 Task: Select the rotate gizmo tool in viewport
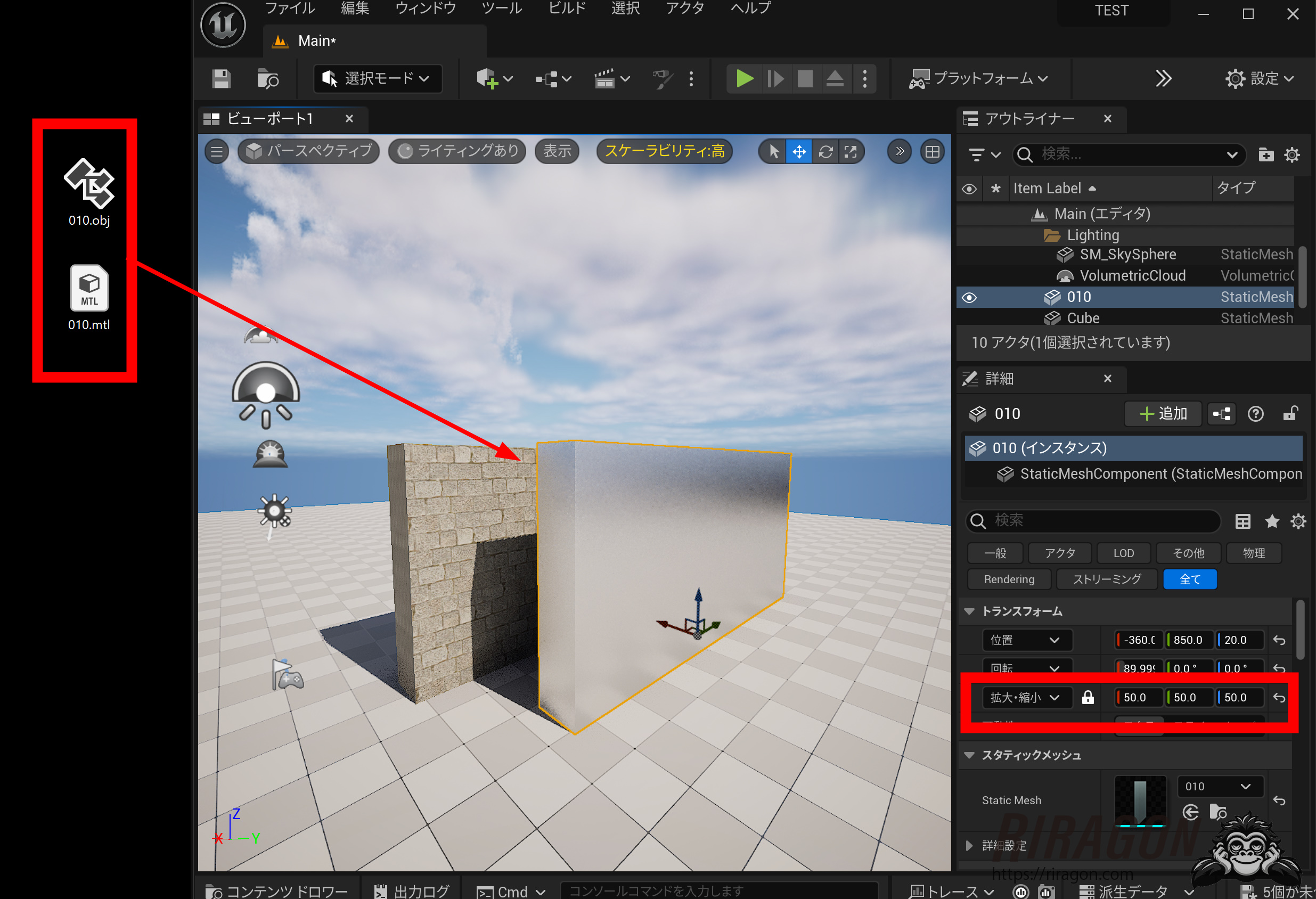825,152
